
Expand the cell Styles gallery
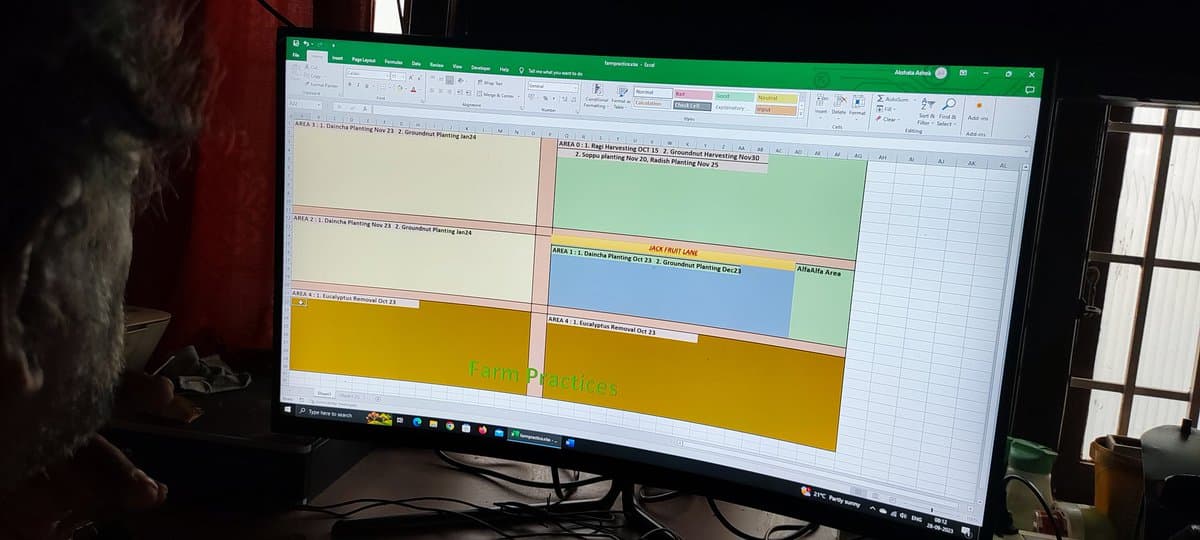point(802,113)
